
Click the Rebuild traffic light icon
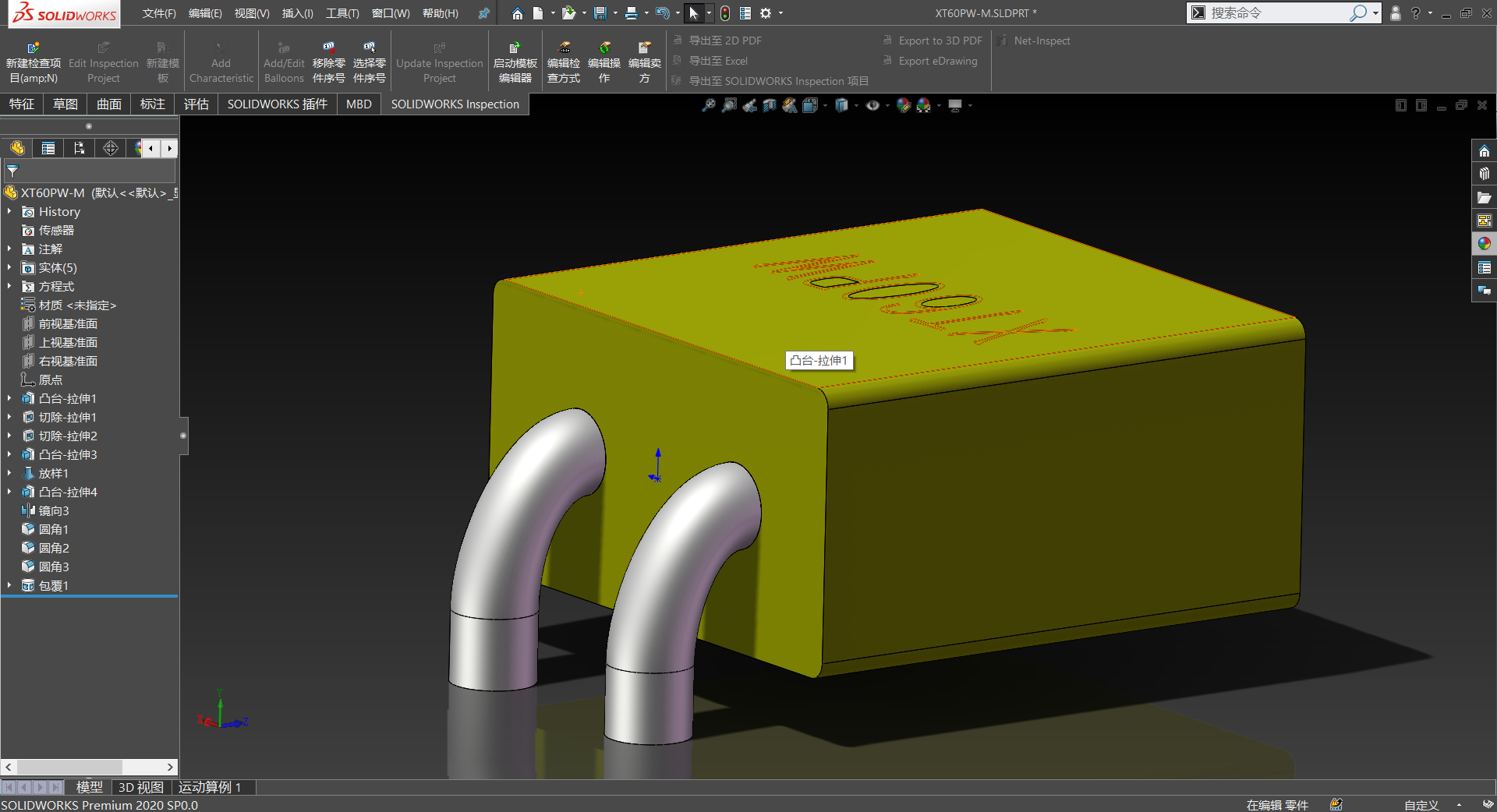coord(725,13)
